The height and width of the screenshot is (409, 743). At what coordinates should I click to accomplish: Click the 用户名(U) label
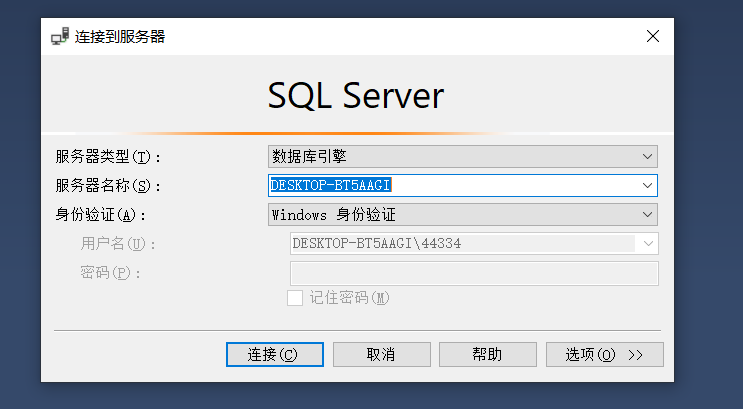118,244
